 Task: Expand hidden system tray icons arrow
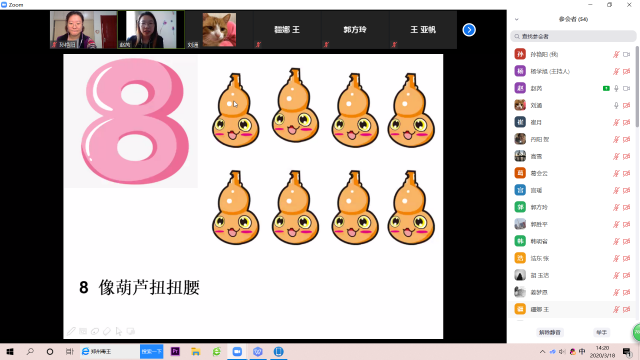tap(542, 351)
